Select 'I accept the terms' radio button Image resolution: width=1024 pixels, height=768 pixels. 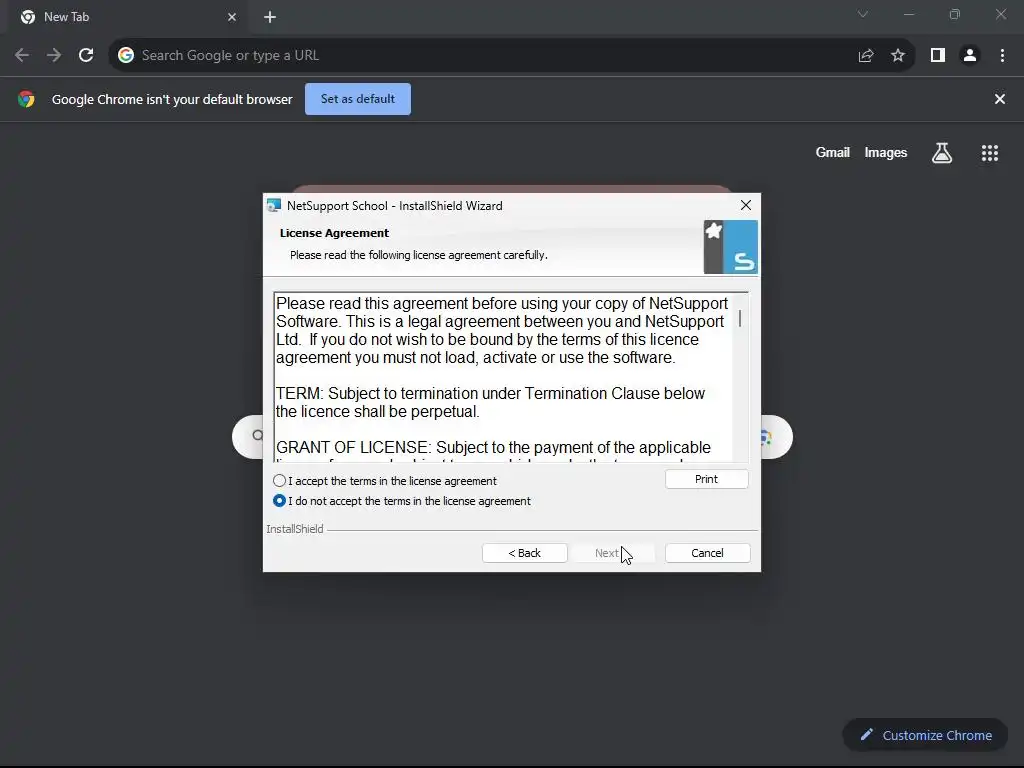[x=280, y=481]
